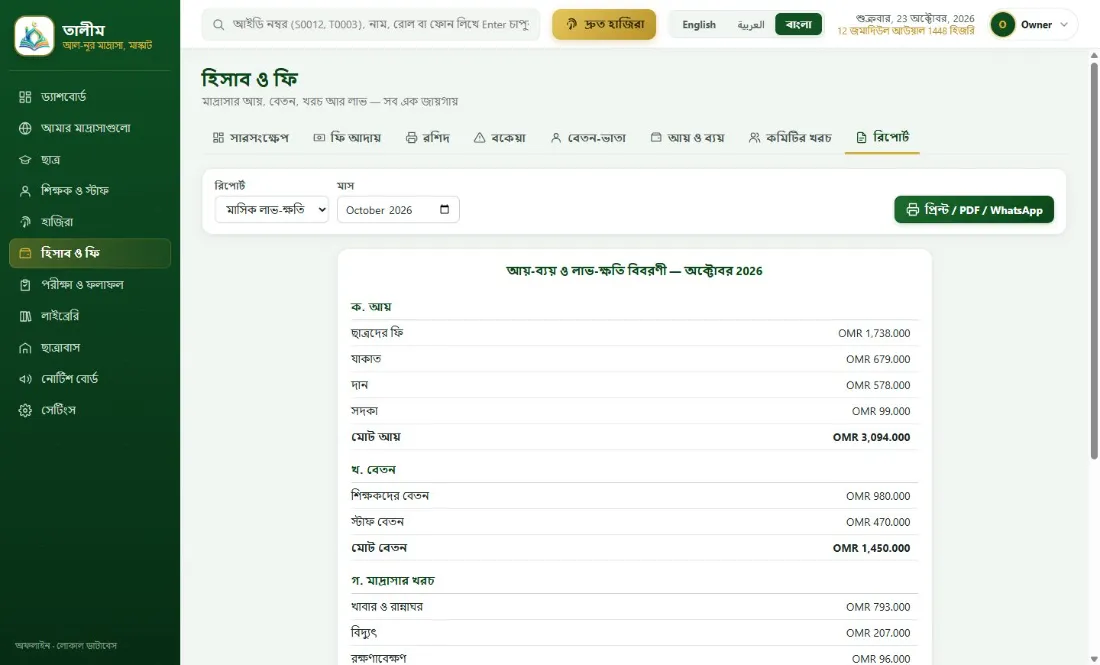The height and width of the screenshot is (665, 1100).
Task: Click the megaphone icon for নোটিশ বোর্ড
Action: (25, 379)
